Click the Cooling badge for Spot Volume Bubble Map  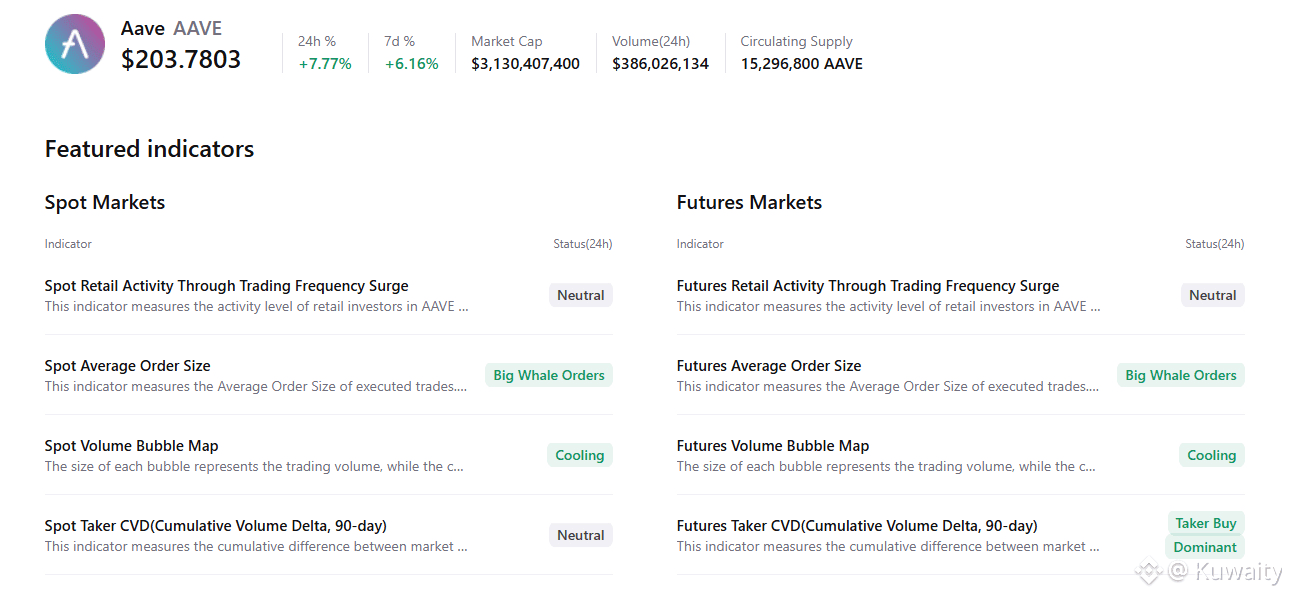580,455
